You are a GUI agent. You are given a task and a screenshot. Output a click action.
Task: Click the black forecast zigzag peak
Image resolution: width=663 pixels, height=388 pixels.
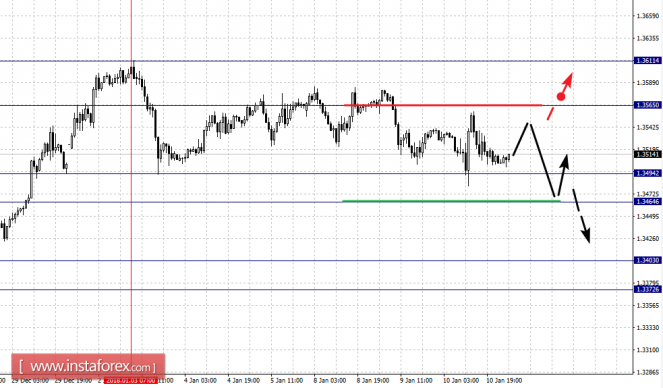tap(528, 123)
